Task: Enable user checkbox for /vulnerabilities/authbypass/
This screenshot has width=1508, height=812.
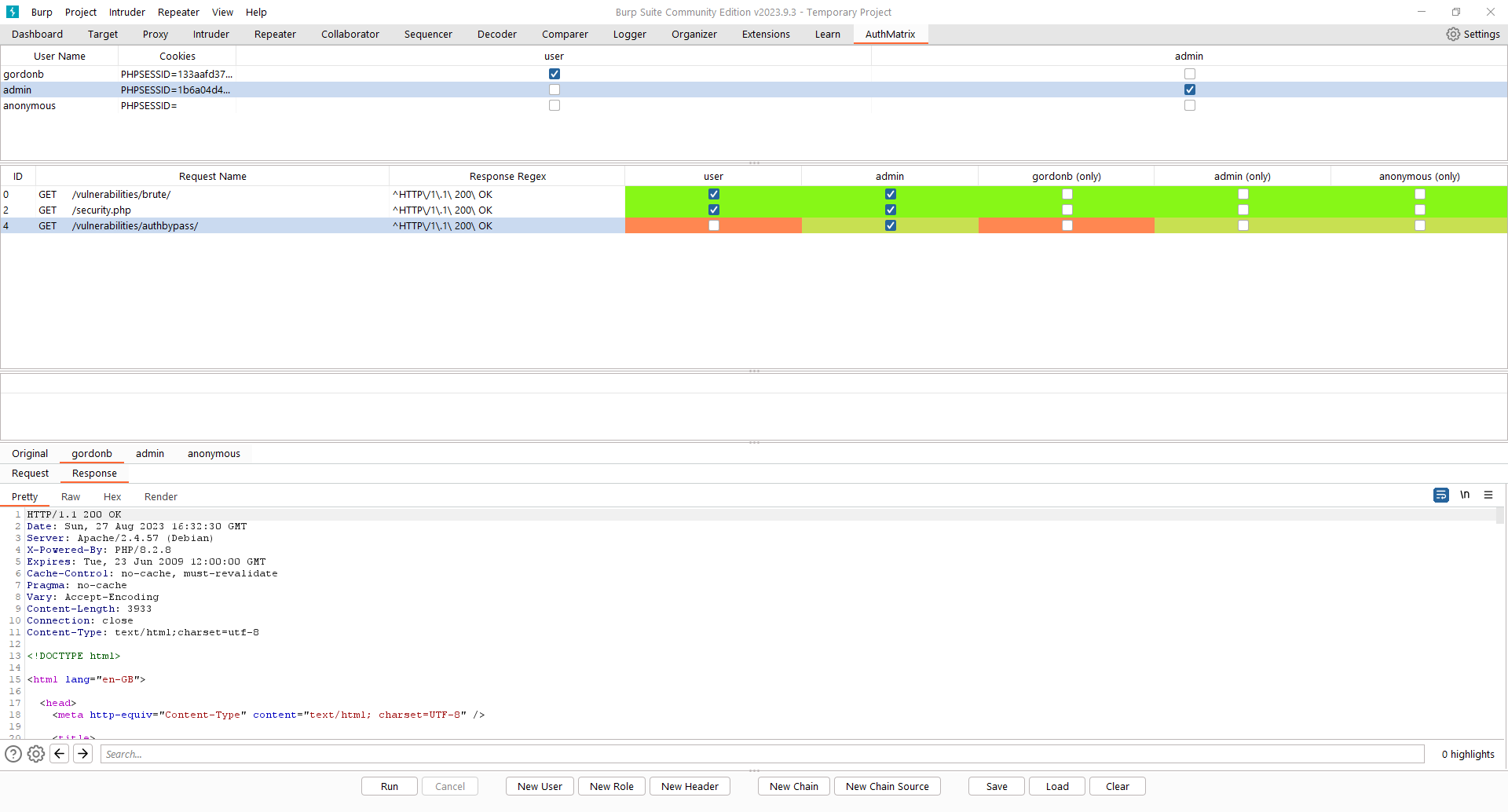Action: click(714, 225)
